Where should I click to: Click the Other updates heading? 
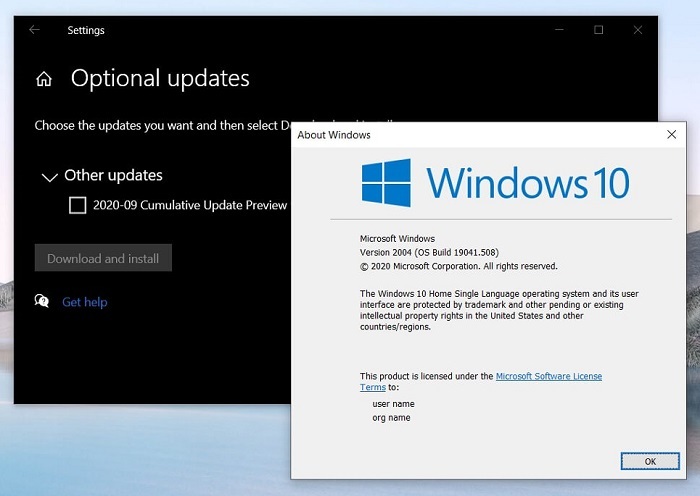(113, 175)
